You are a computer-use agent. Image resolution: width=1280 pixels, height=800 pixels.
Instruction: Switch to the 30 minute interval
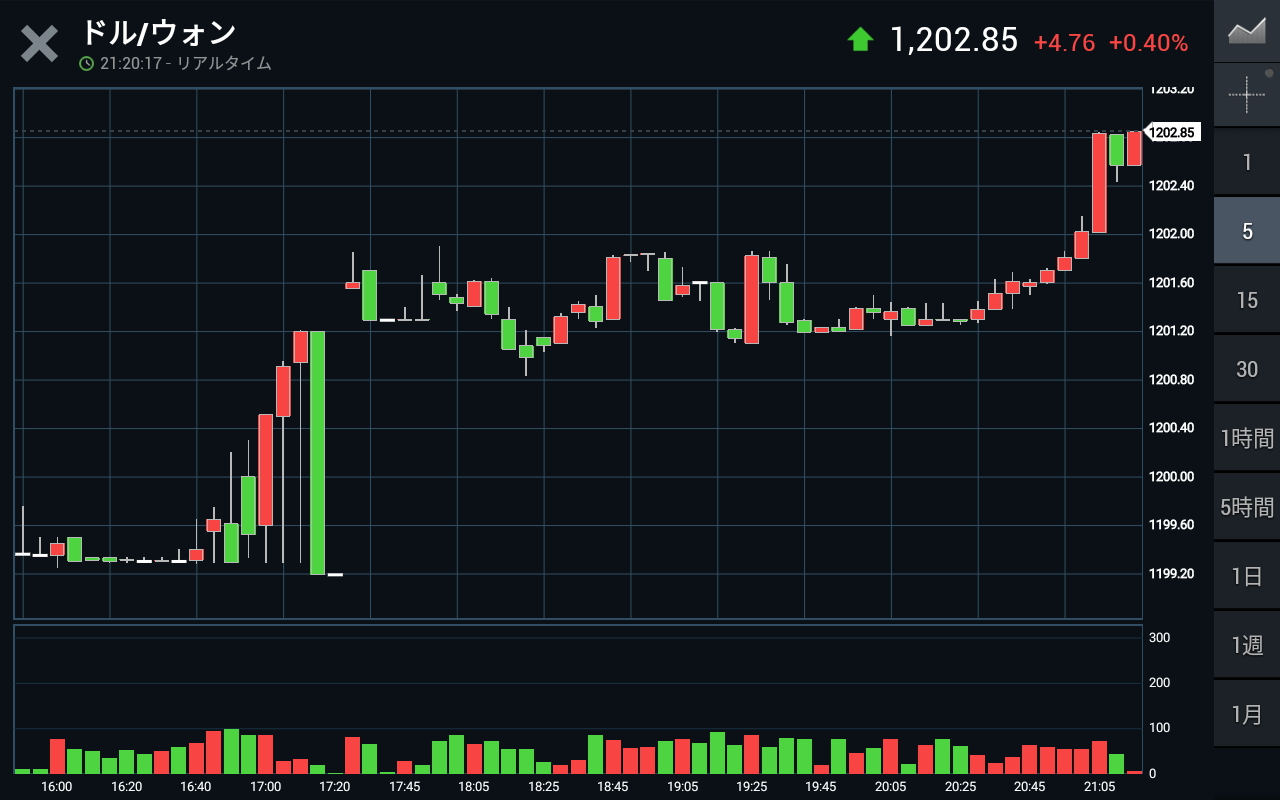point(1246,369)
